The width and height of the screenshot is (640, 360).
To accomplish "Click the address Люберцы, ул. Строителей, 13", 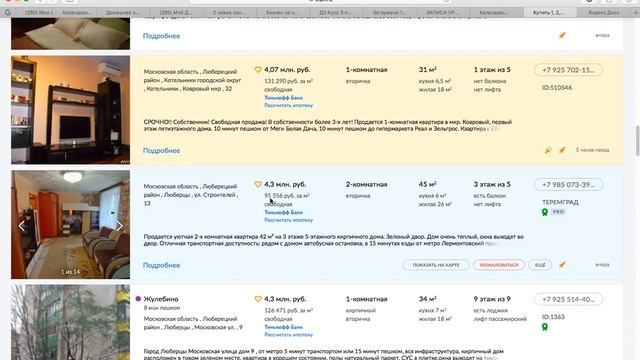I will coord(190,195).
